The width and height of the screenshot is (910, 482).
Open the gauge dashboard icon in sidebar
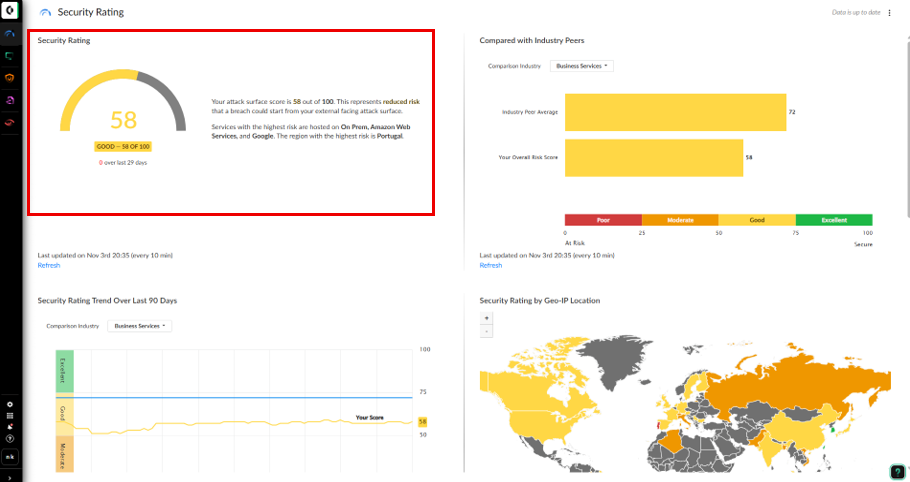(10, 34)
